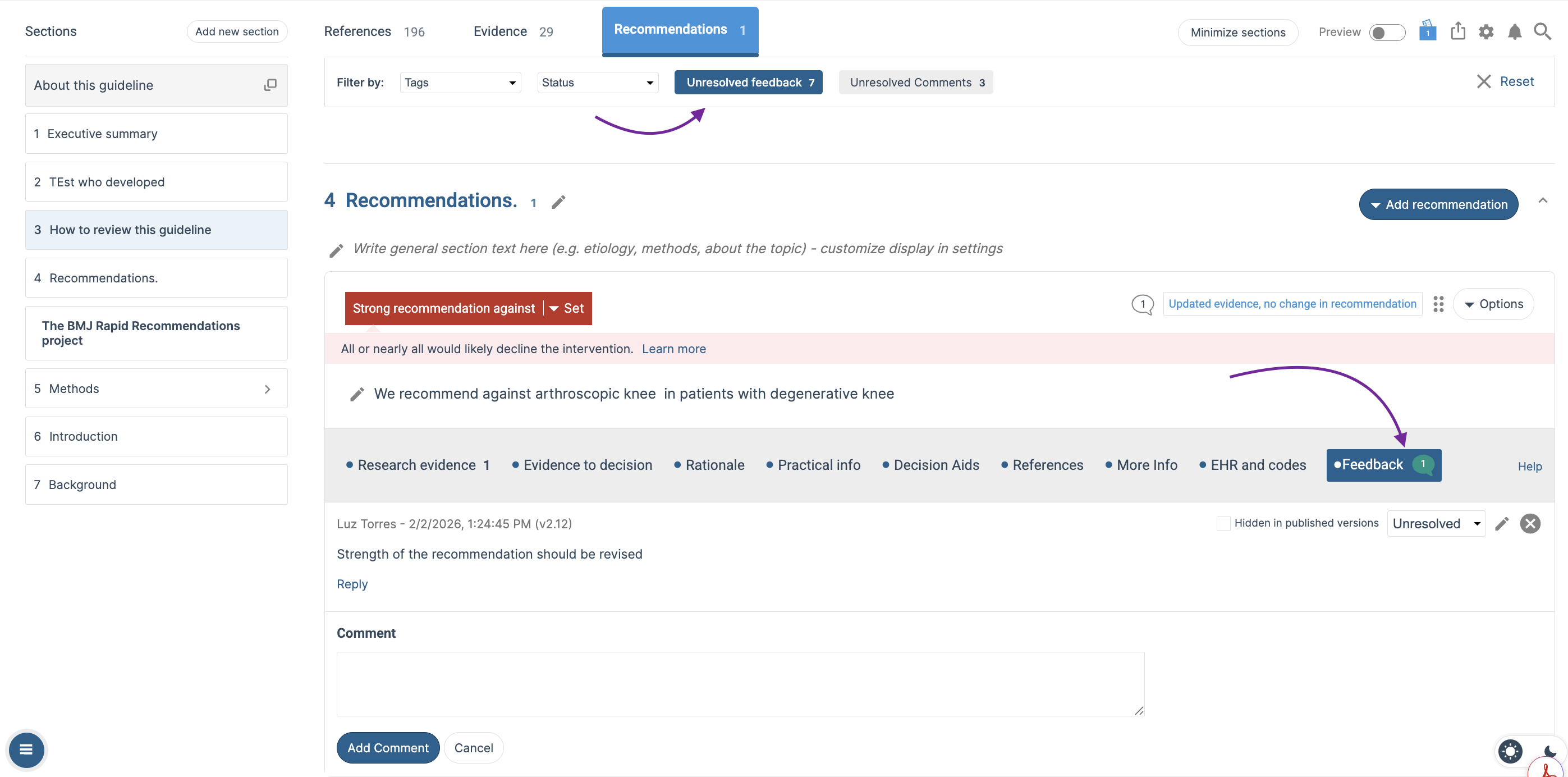
Task: Edit the recommendation text pencil
Action: 357,395
